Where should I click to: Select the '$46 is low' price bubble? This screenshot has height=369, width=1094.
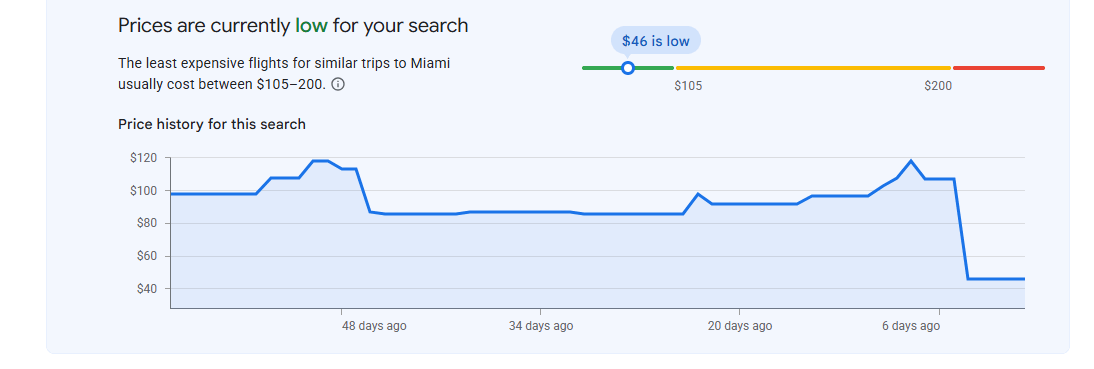pos(655,41)
